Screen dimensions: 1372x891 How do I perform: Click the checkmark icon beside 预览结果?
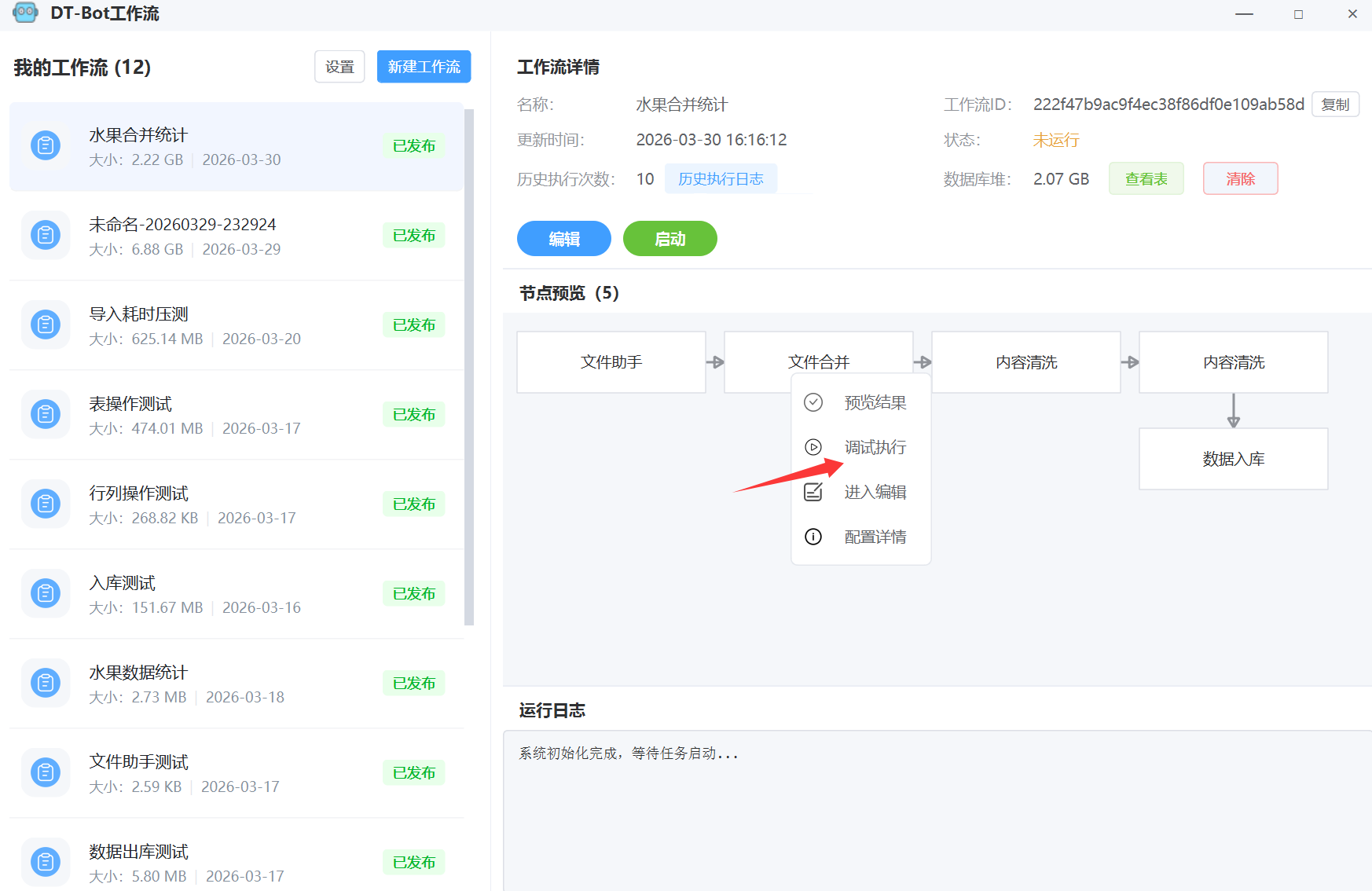[813, 402]
